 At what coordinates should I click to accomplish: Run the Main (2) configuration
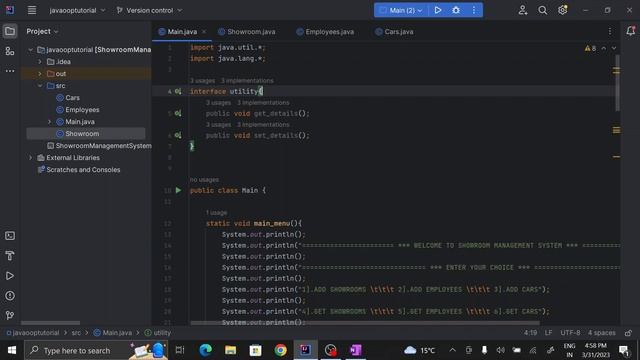(438, 10)
